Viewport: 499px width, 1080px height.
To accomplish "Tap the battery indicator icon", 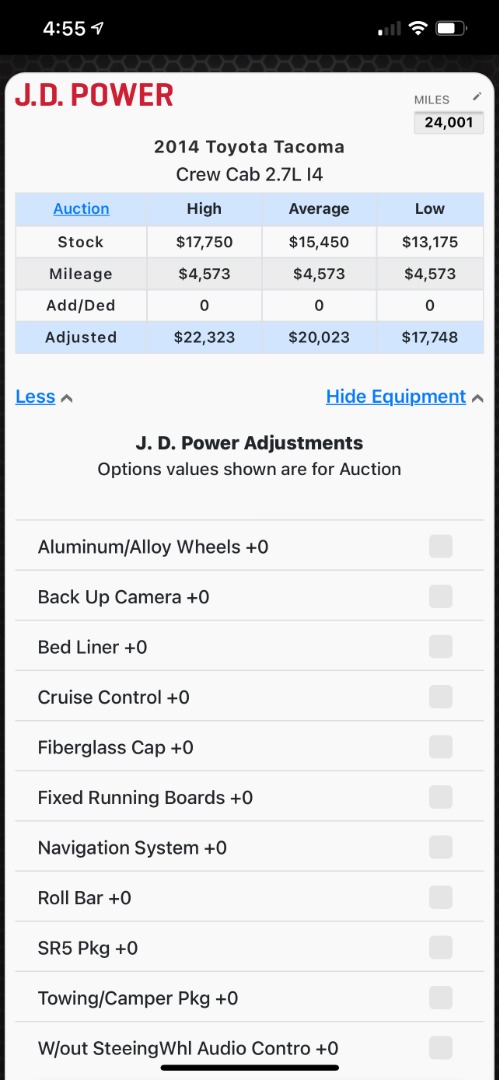I will tap(451, 28).
